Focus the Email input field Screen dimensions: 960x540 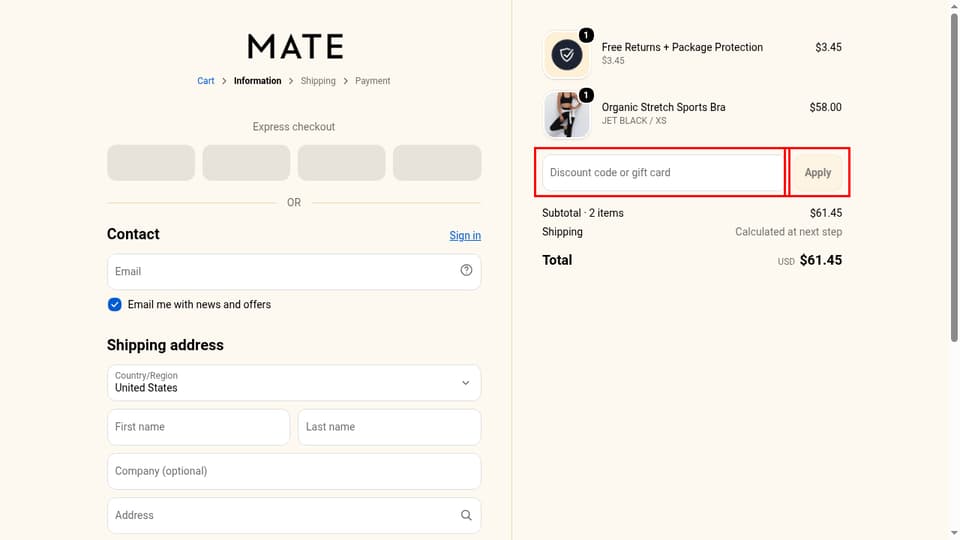click(x=294, y=271)
